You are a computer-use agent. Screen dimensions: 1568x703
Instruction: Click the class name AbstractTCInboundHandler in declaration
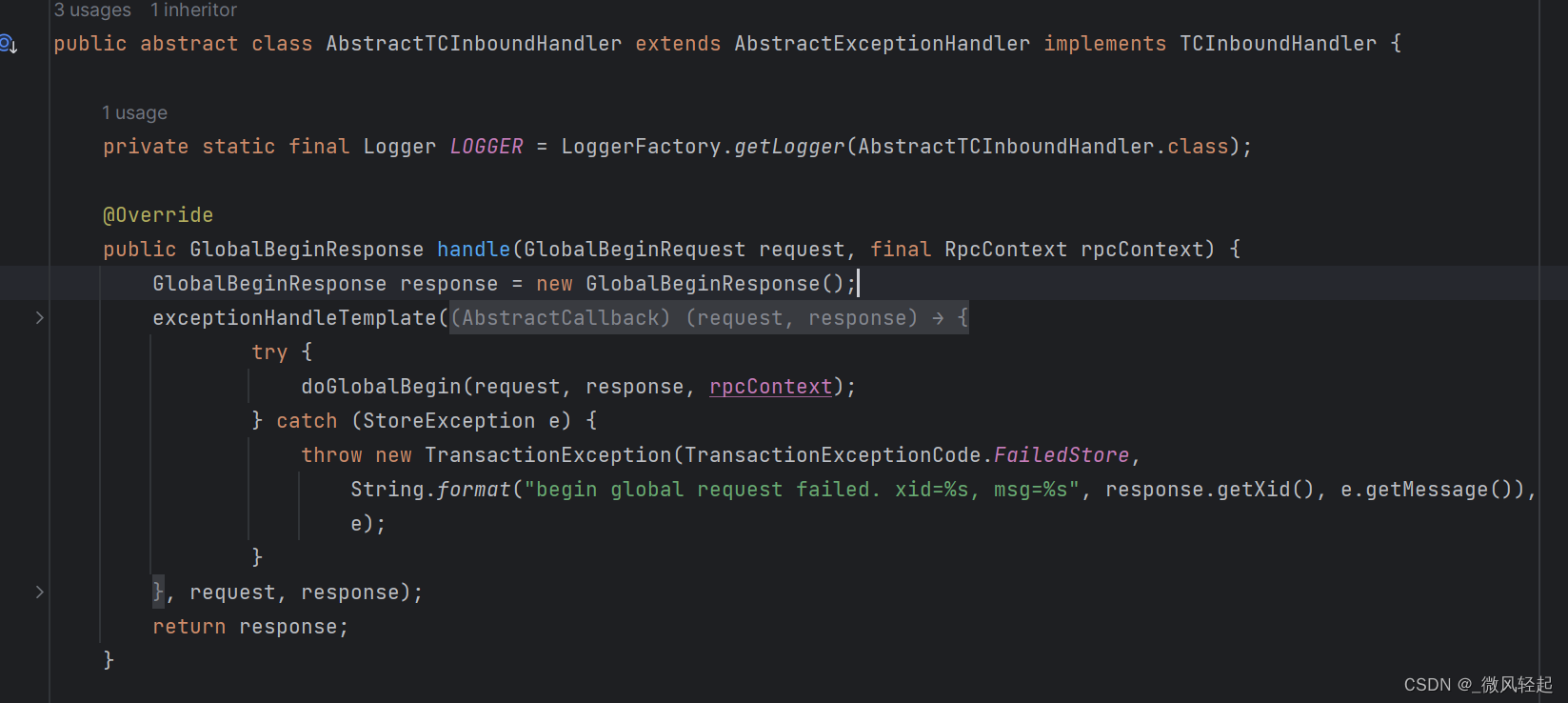click(474, 44)
